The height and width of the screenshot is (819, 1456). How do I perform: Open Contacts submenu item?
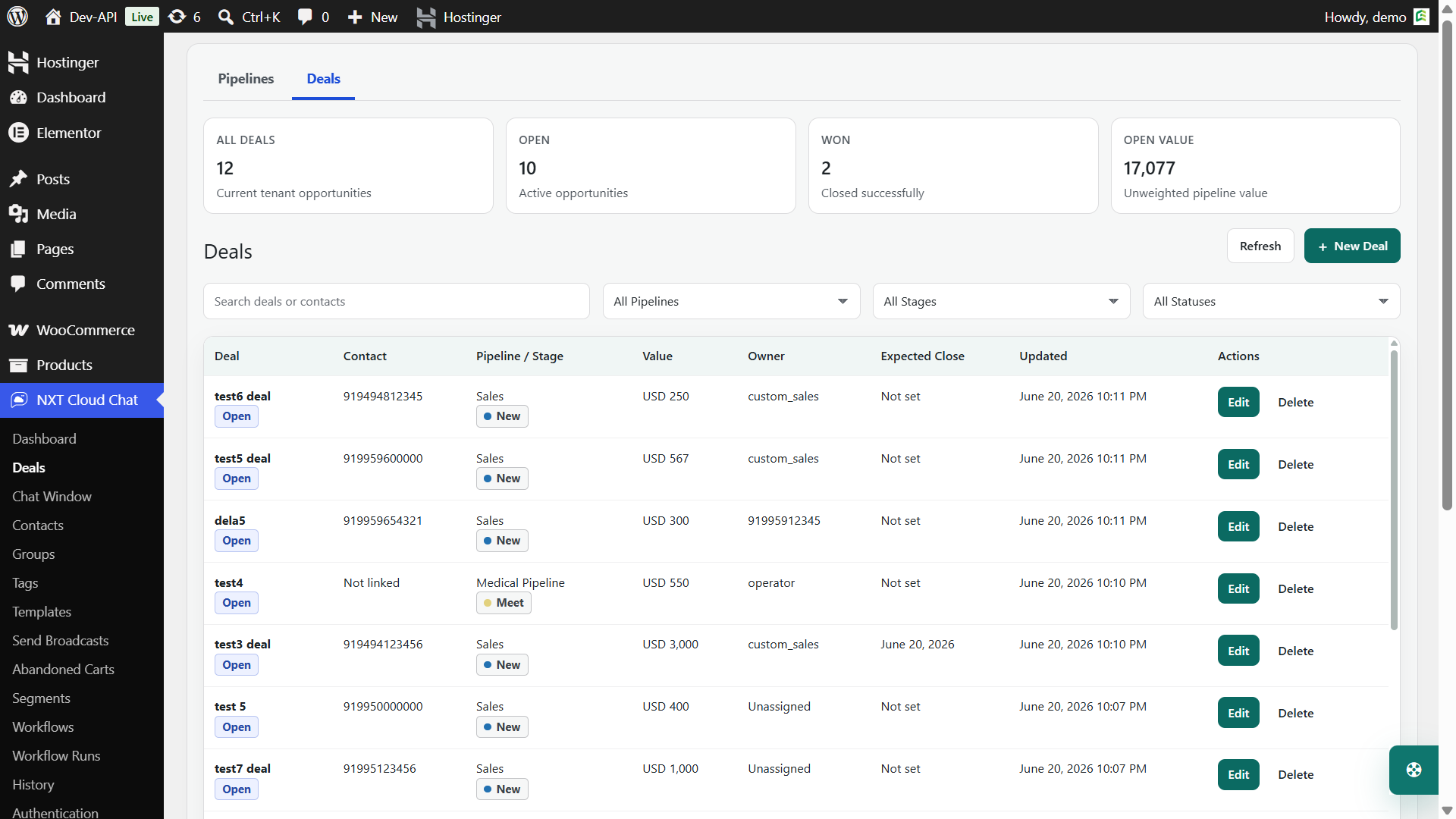38,525
